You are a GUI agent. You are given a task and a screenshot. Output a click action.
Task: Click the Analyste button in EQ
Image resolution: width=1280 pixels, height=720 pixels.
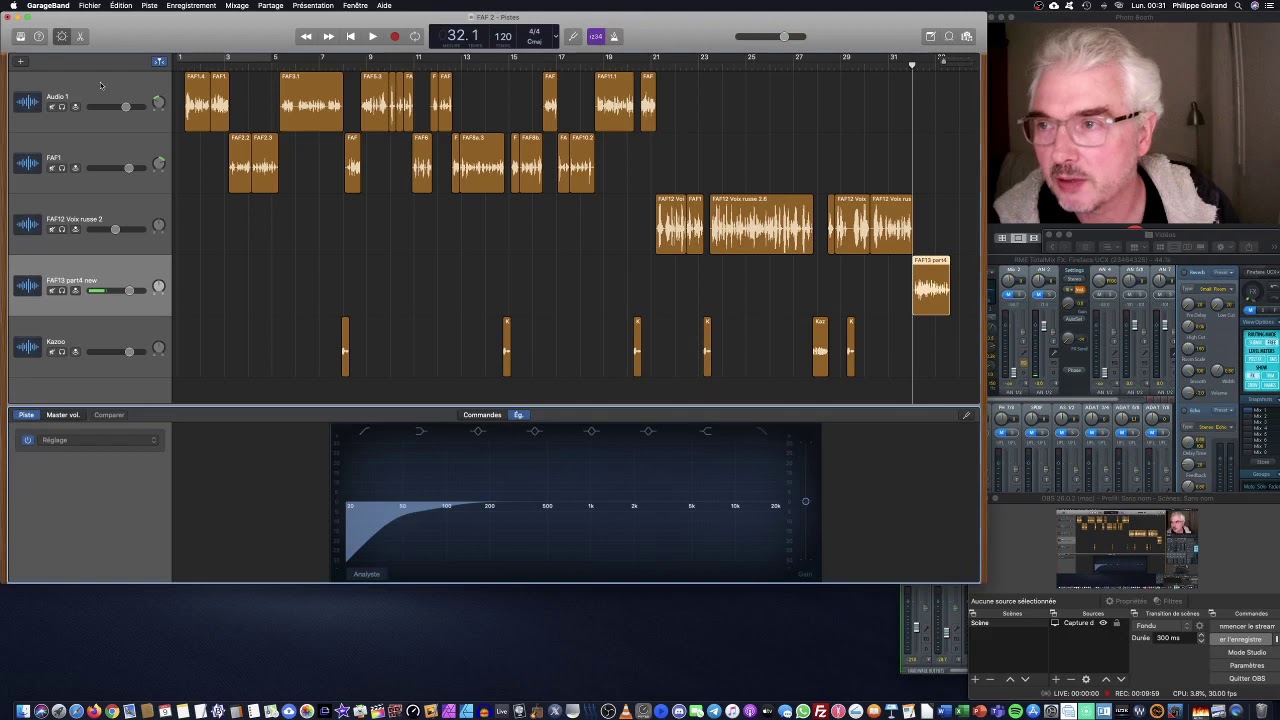point(367,574)
